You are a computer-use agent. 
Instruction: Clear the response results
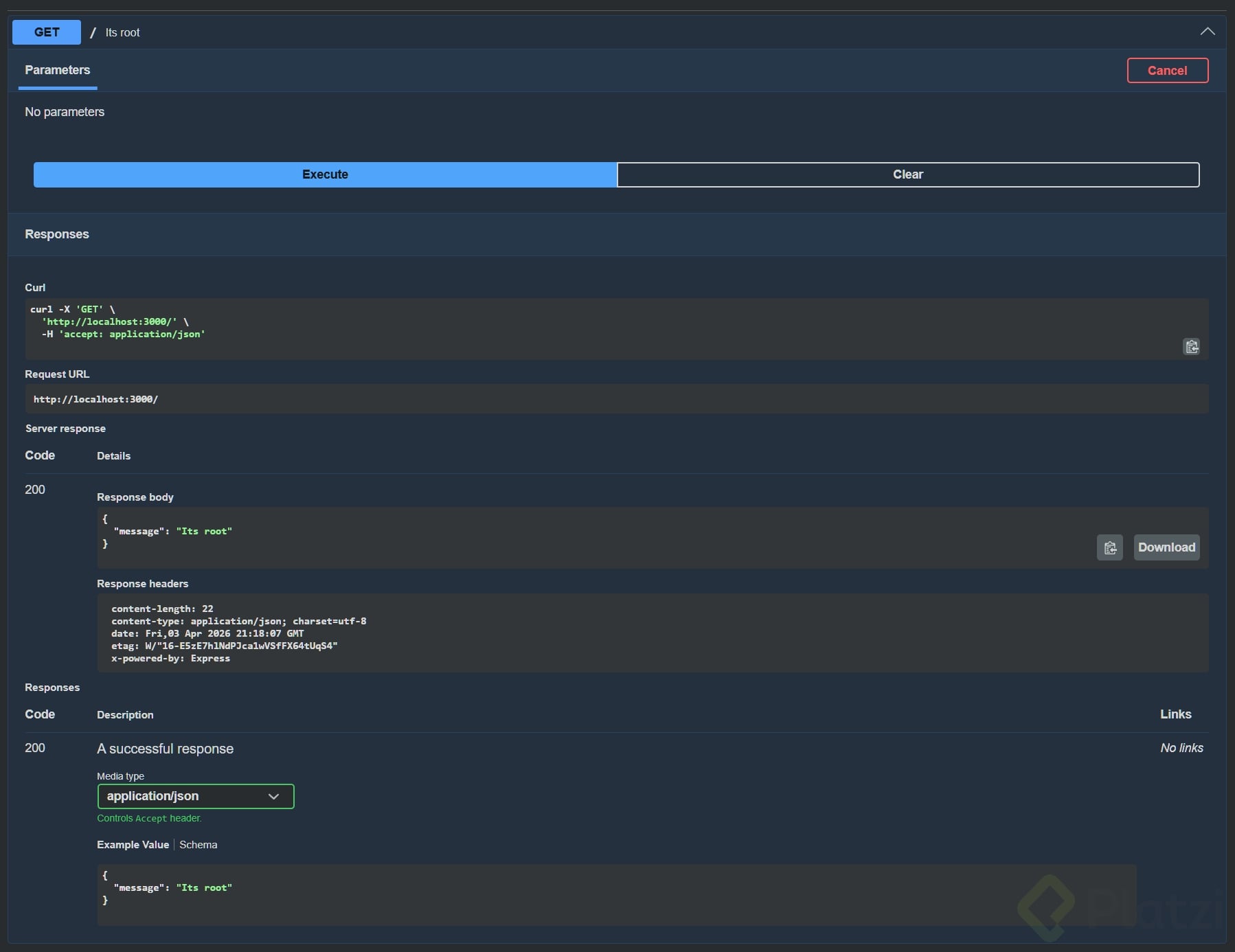pos(907,174)
